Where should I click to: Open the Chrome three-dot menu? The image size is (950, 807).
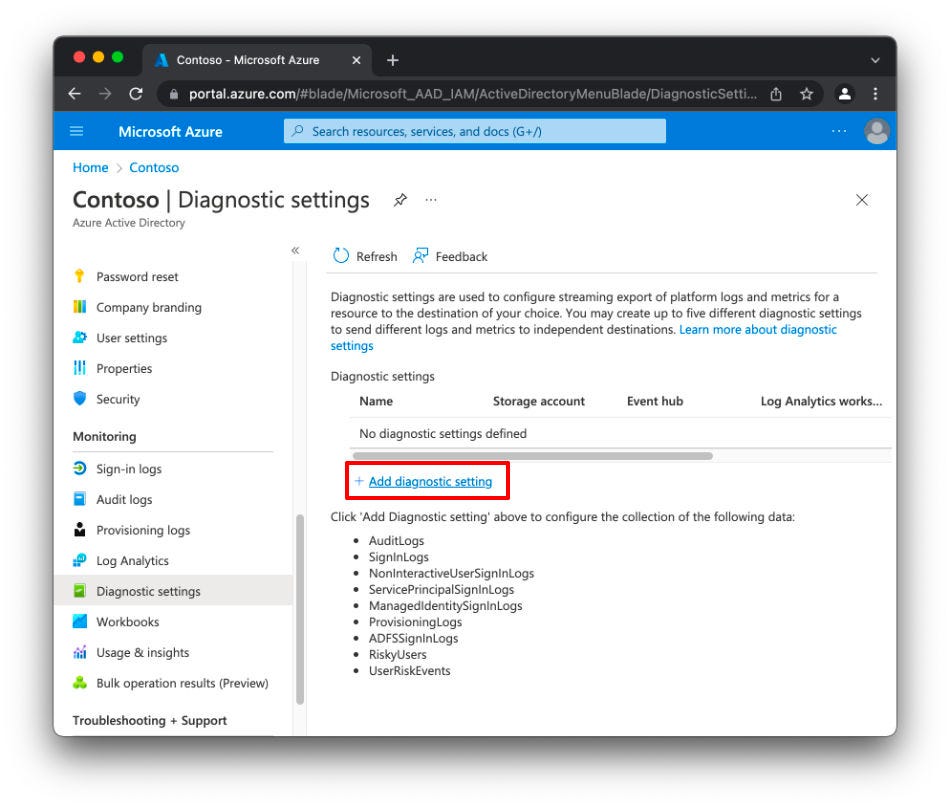point(875,94)
